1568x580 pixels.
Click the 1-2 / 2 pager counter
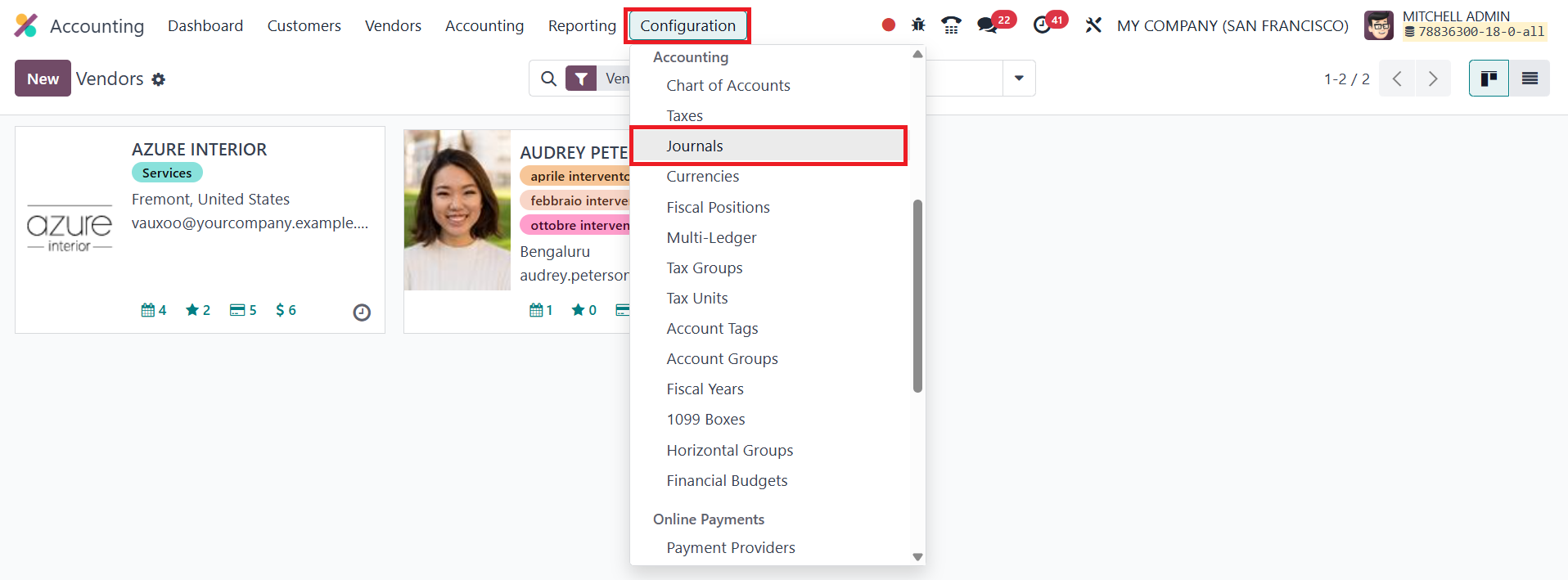(x=1346, y=79)
